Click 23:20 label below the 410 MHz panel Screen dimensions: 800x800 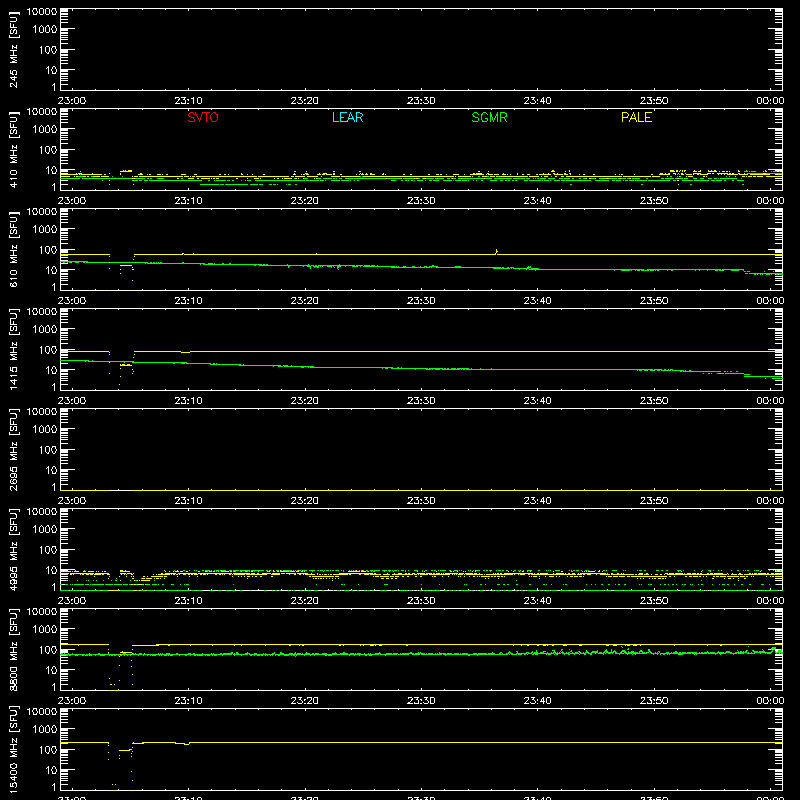point(305,201)
